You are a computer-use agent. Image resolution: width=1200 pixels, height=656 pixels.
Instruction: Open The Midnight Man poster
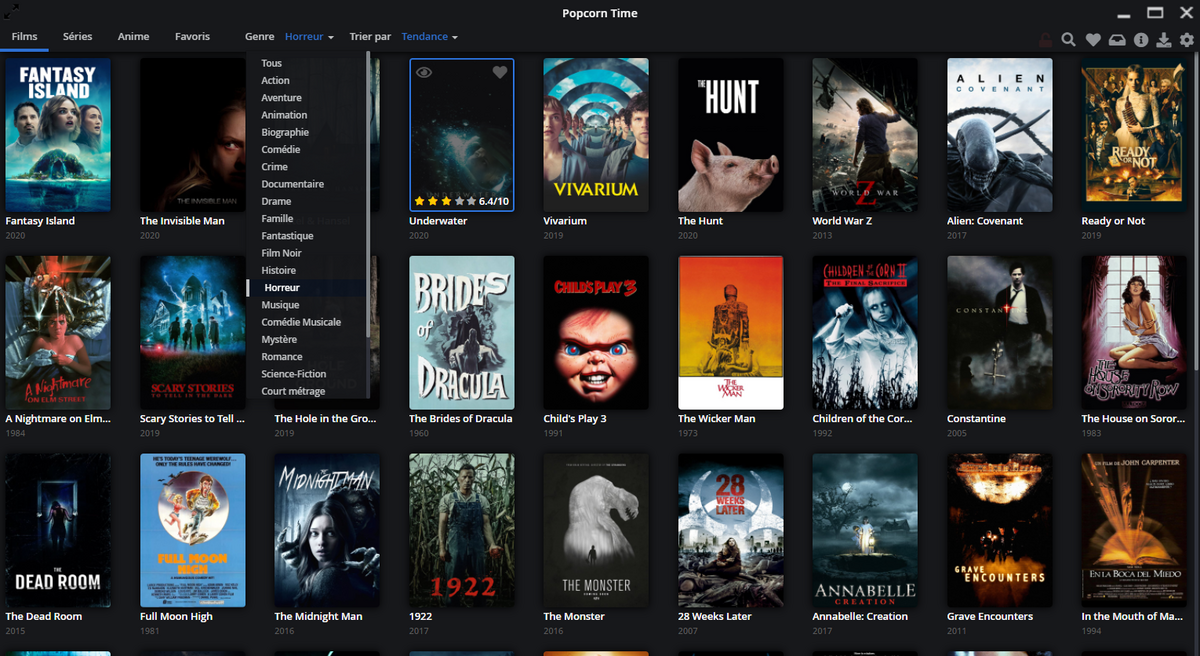point(327,530)
